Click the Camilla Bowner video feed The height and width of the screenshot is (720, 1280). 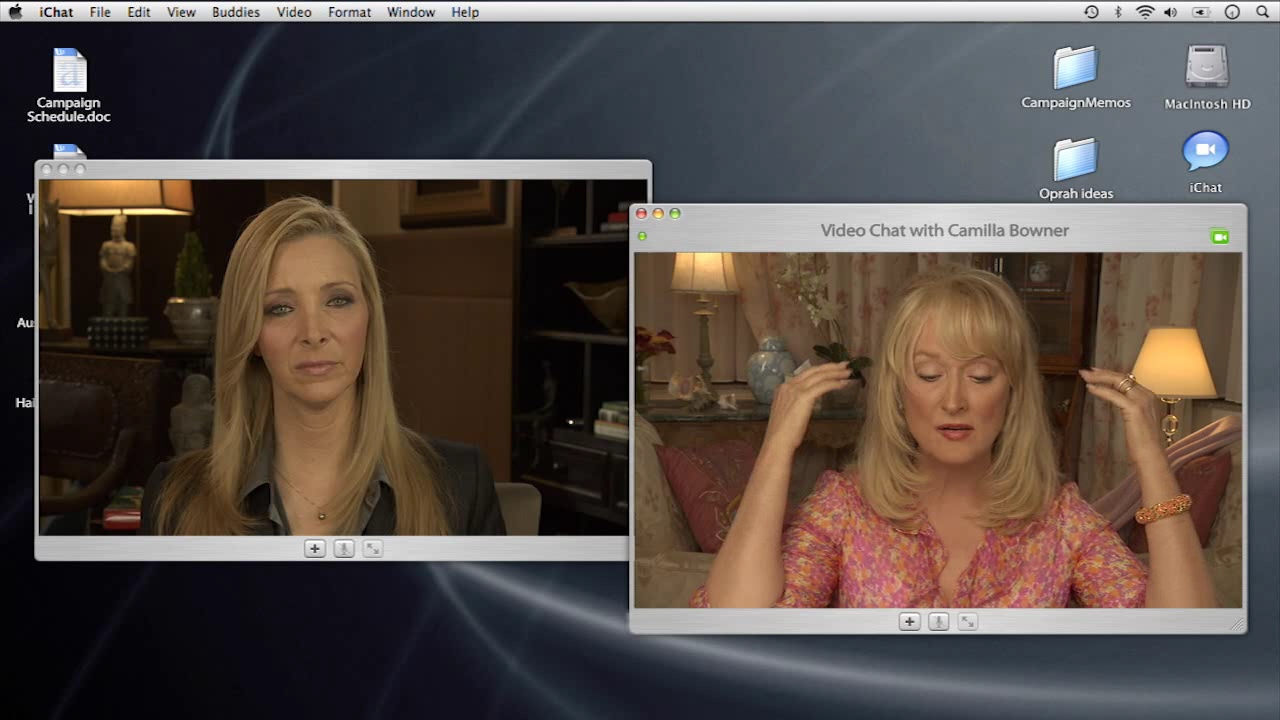tap(938, 430)
